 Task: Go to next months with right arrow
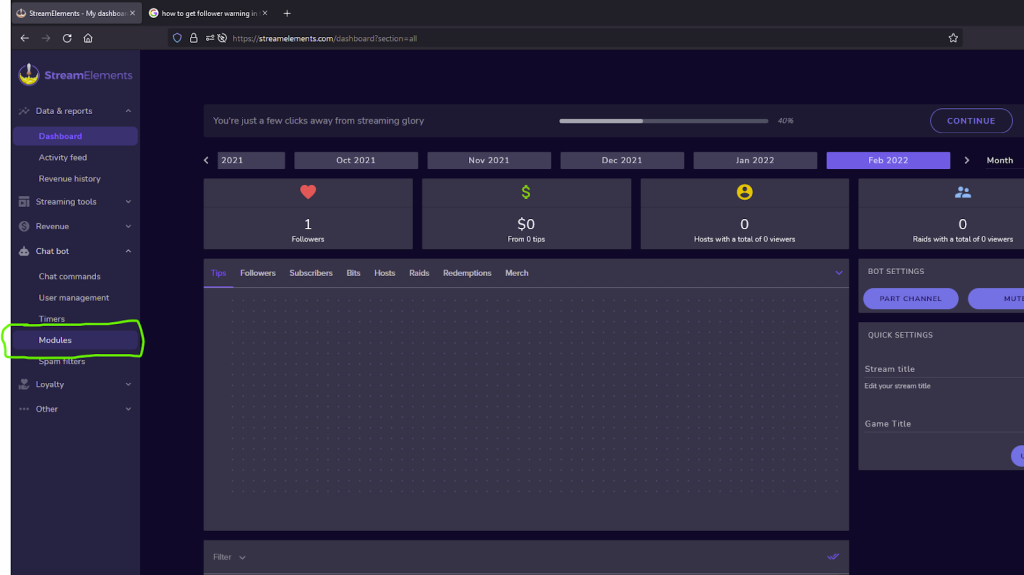(x=967, y=160)
